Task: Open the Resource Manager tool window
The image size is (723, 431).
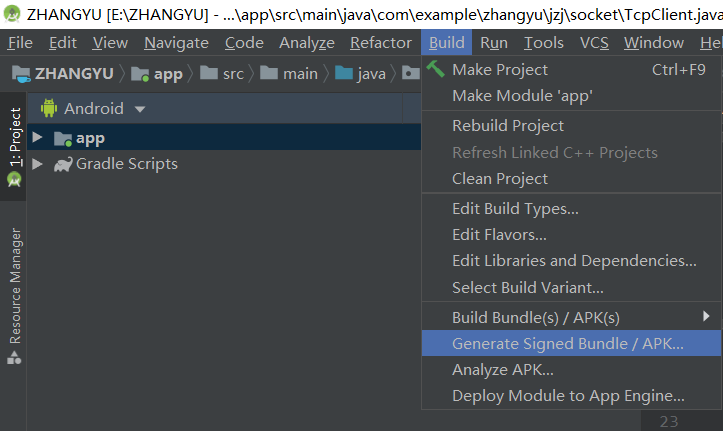Action: click(x=15, y=286)
